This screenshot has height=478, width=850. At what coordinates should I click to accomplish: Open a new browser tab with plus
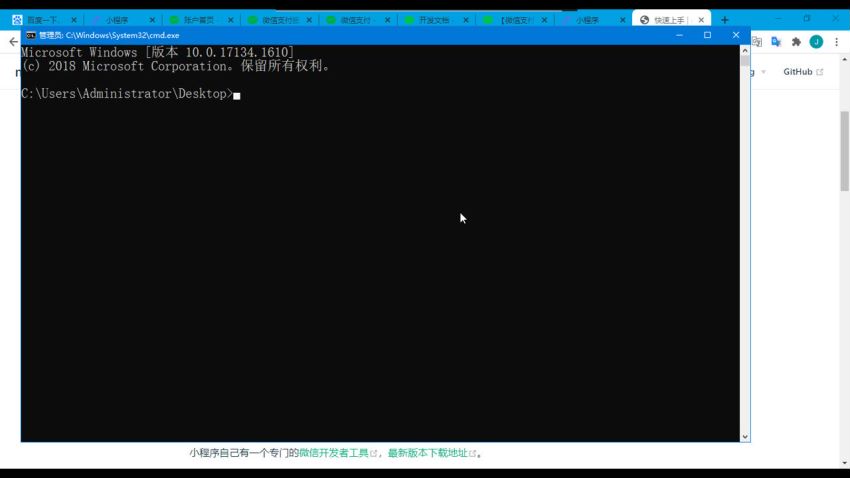point(725,20)
